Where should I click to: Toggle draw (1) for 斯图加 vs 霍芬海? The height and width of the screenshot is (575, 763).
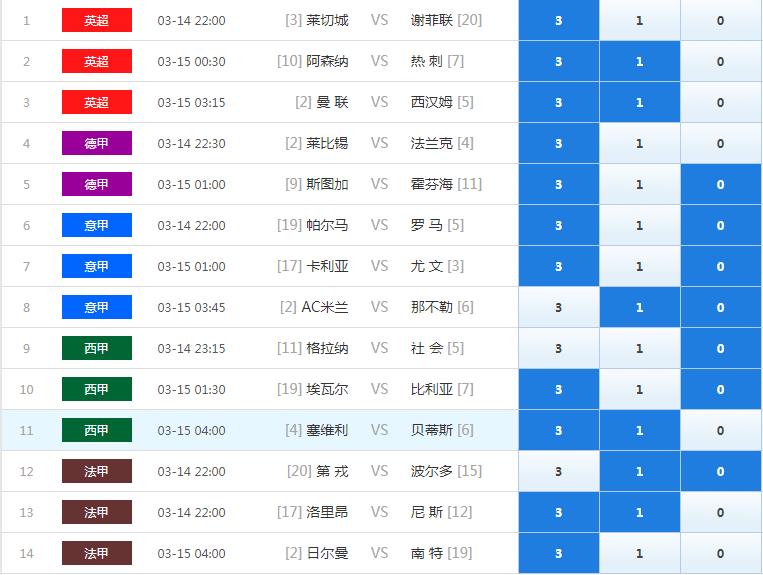pos(639,184)
